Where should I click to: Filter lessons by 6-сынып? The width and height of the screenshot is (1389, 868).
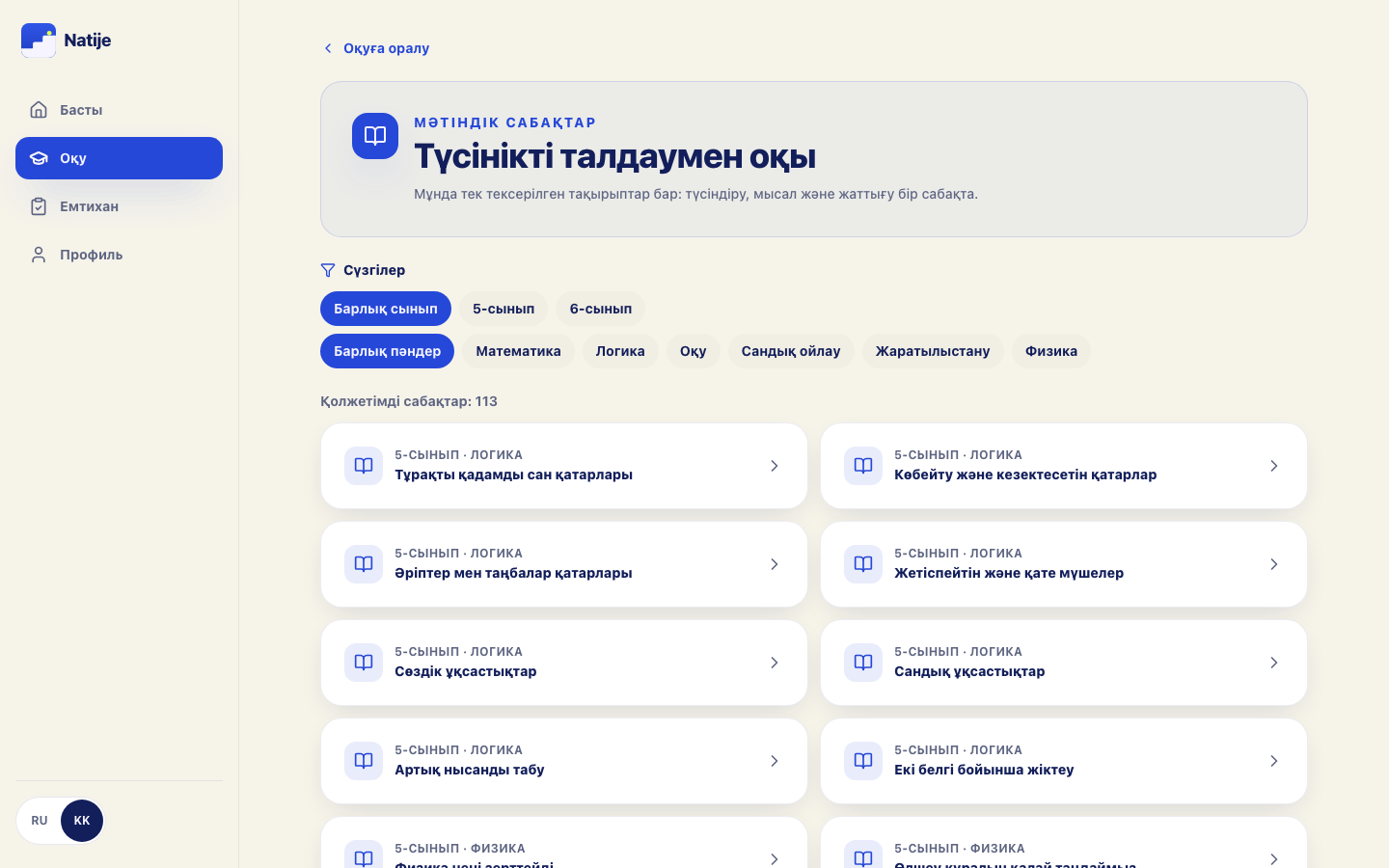pos(601,309)
